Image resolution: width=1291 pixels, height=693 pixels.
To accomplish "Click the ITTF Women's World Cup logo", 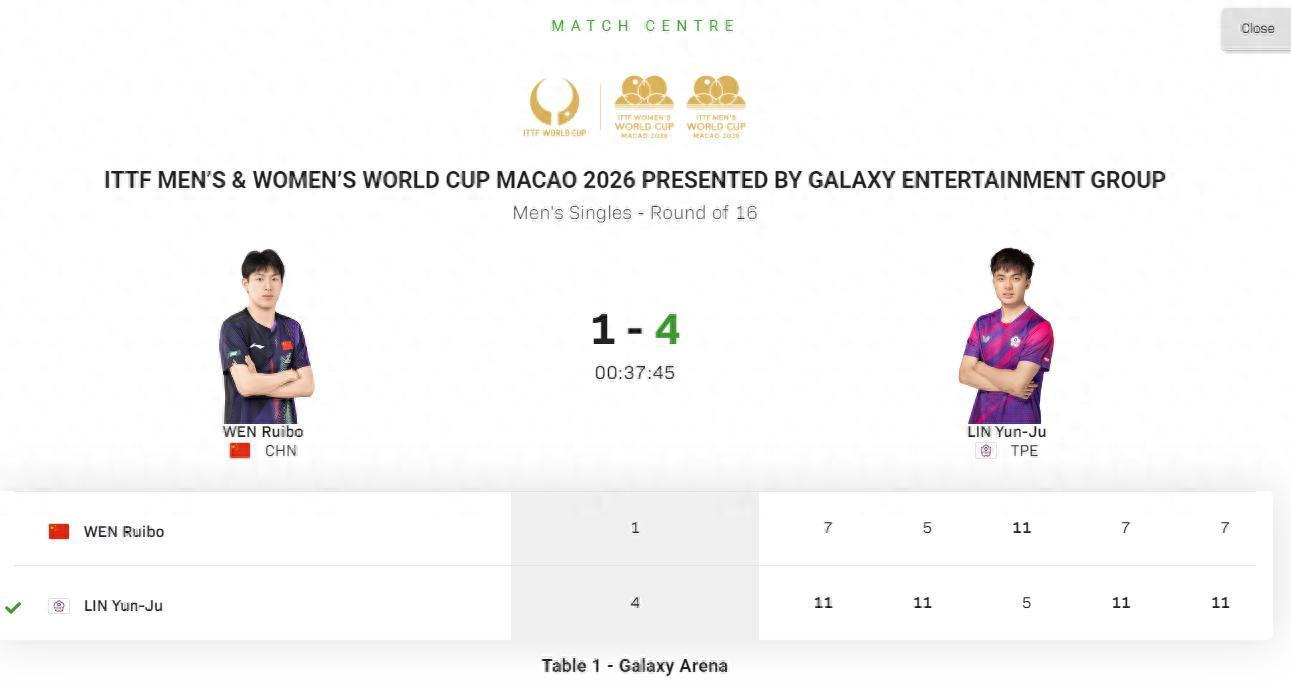I will (643, 106).
